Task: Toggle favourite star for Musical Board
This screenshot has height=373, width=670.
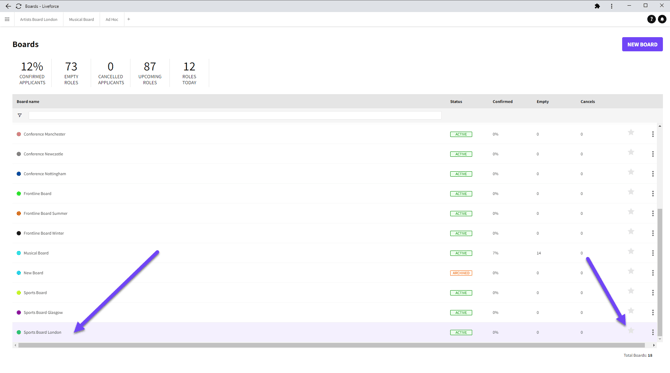Action: [x=631, y=252]
